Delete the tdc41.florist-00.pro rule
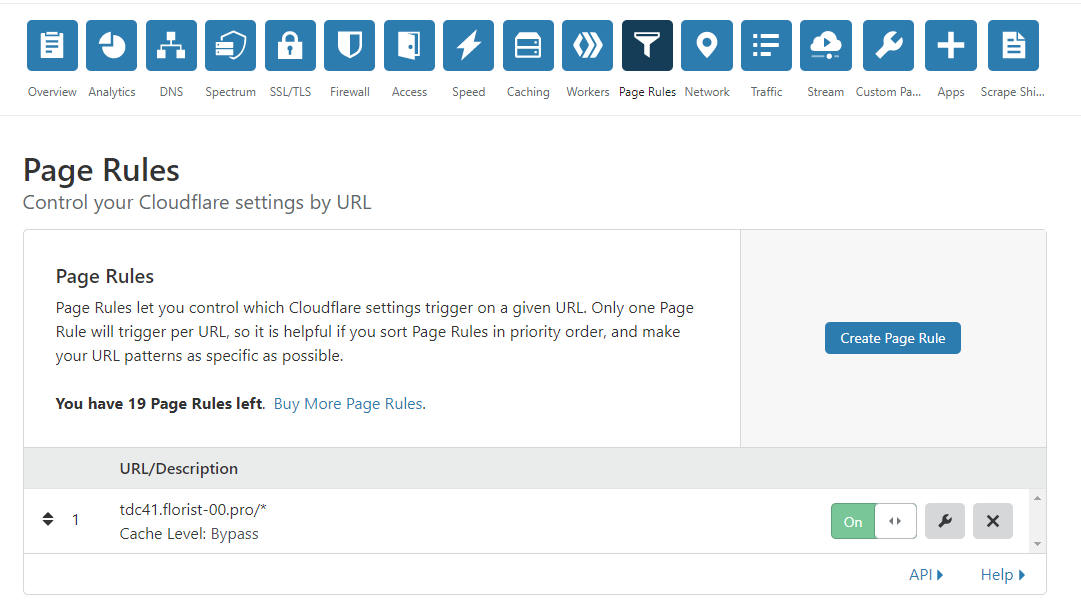Screen dimensions: 1081x610 993,521
